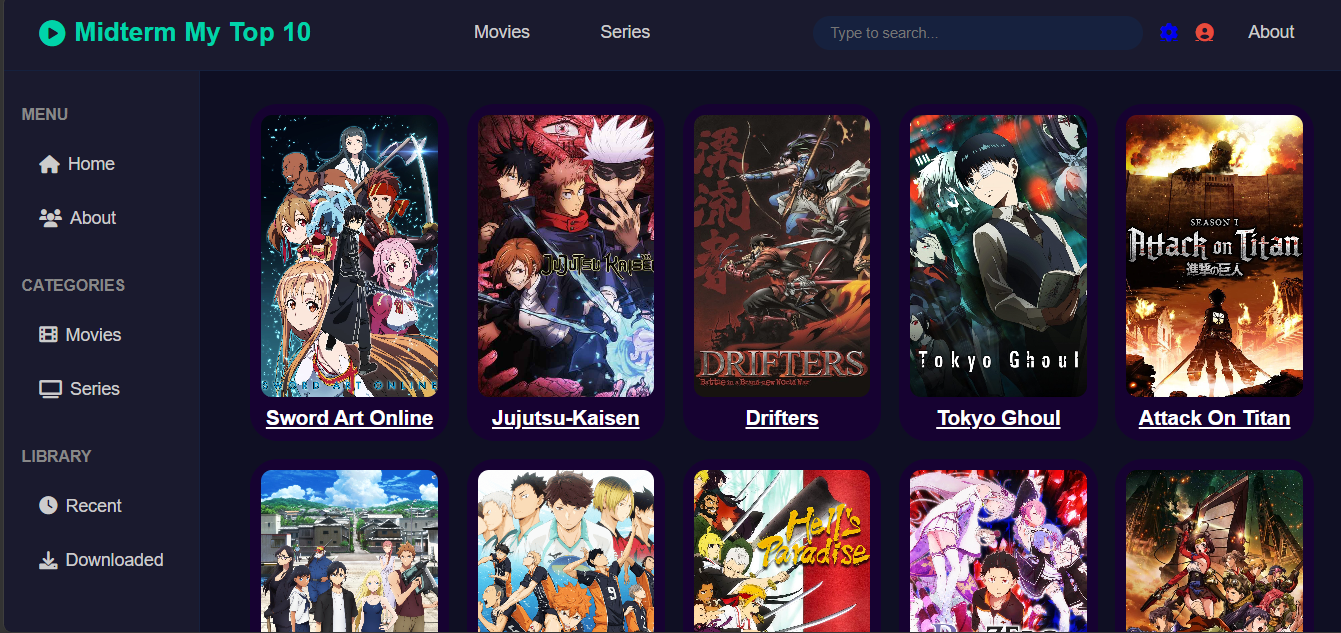Select the Drifters poster image

pyautogui.click(x=782, y=256)
